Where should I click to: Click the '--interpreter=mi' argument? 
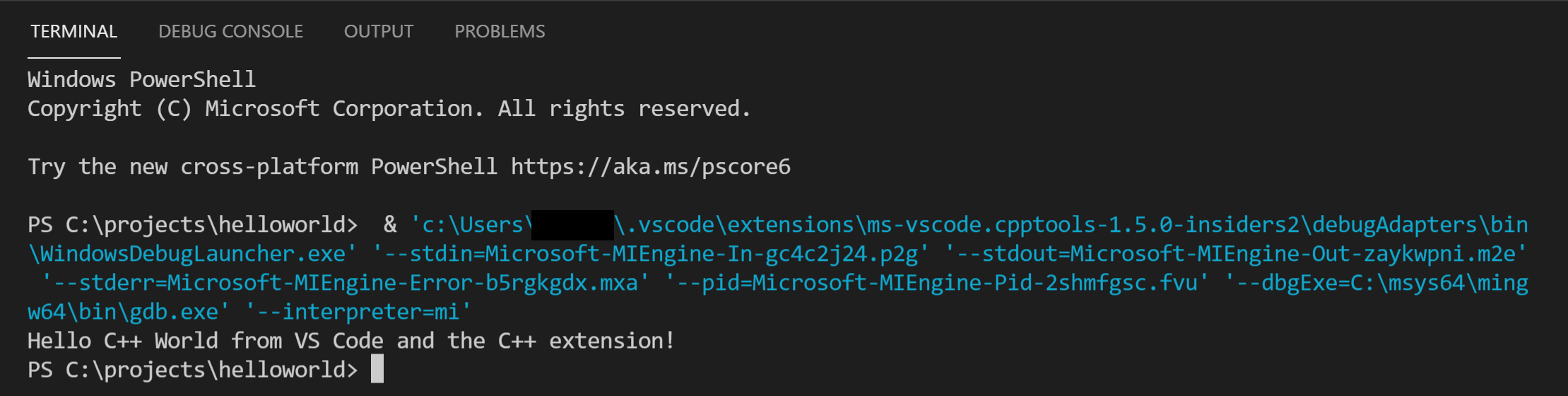click(358, 312)
